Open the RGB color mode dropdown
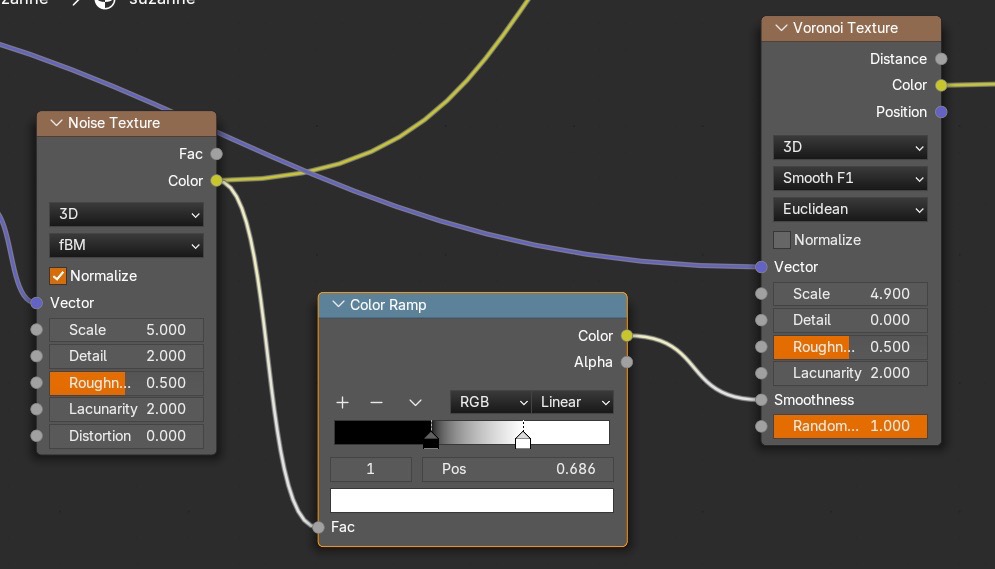The height and width of the screenshot is (569, 995). (x=491, y=402)
